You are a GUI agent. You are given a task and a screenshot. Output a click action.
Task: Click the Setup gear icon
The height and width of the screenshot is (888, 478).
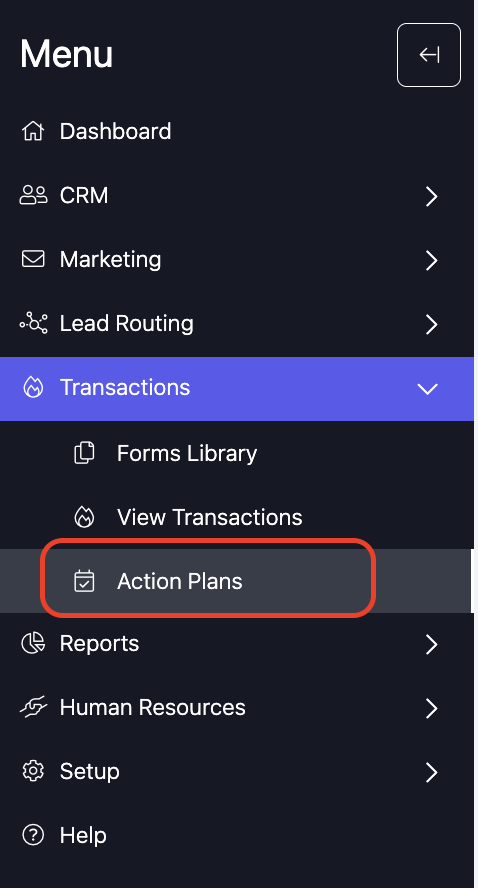[x=33, y=771]
